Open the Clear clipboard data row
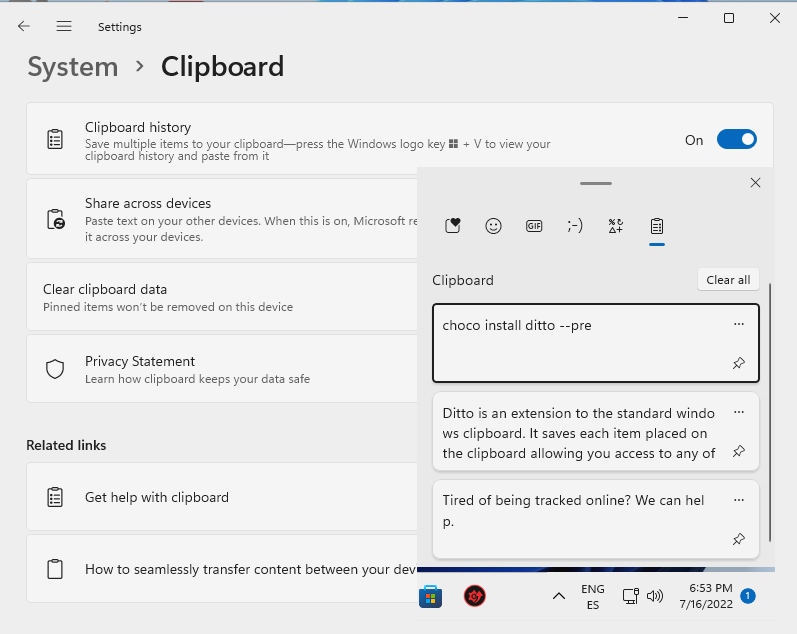This screenshot has width=797, height=634. [222, 297]
